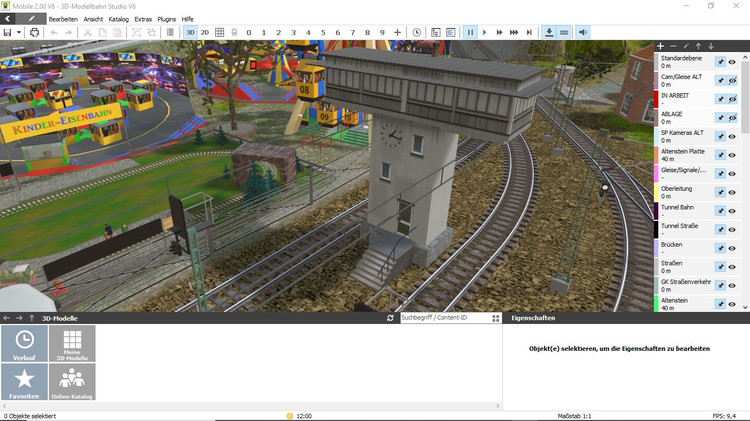The height and width of the screenshot is (421, 750).
Task: Click the yellow Oberleitung color swatch
Action: 656,192
